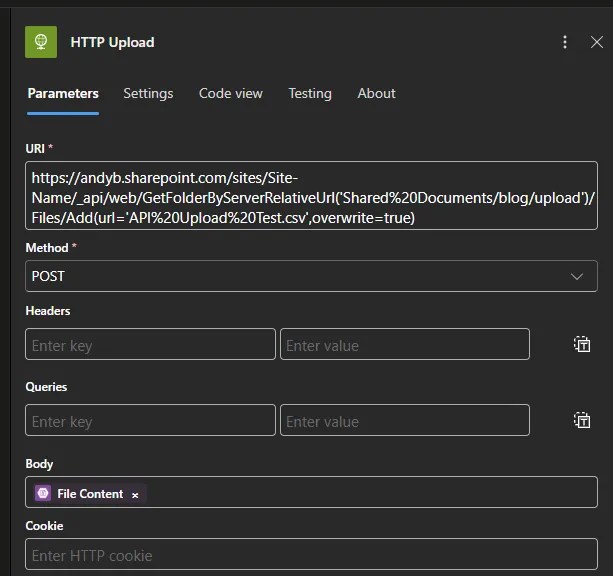
Task: Select the Parameters tab
Action: pos(63,93)
